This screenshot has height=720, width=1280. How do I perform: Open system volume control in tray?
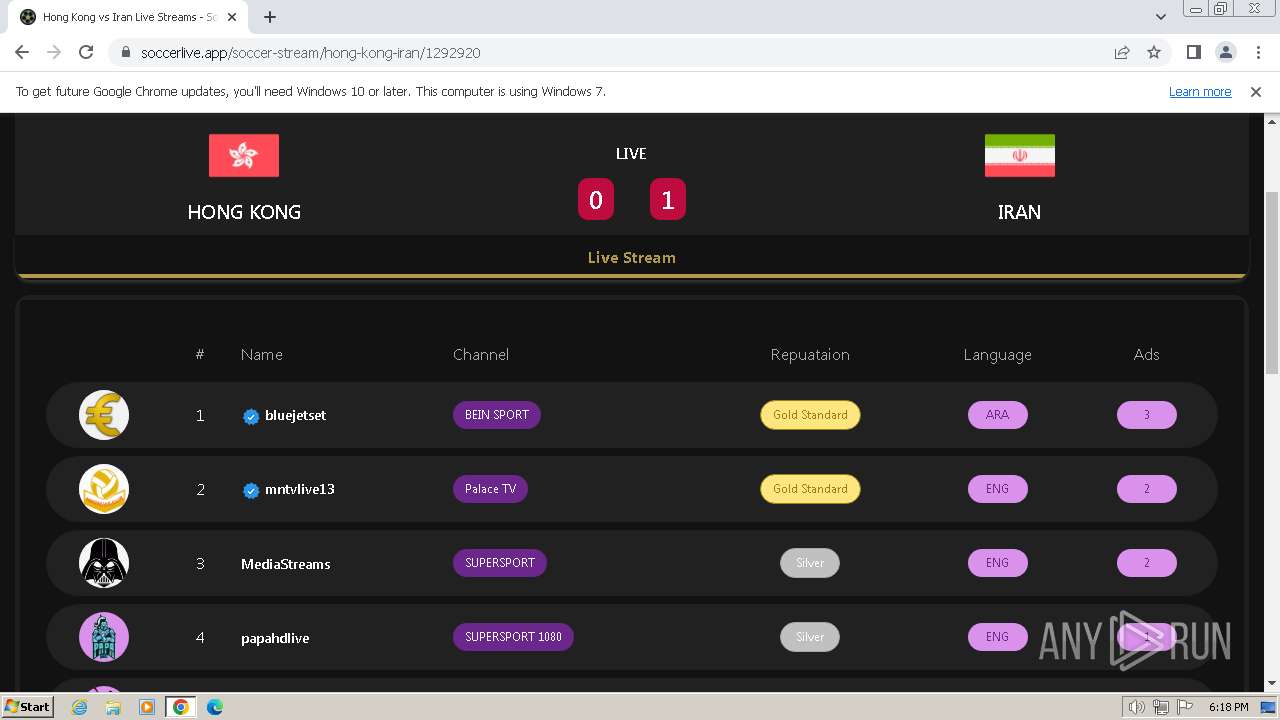[1137, 707]
